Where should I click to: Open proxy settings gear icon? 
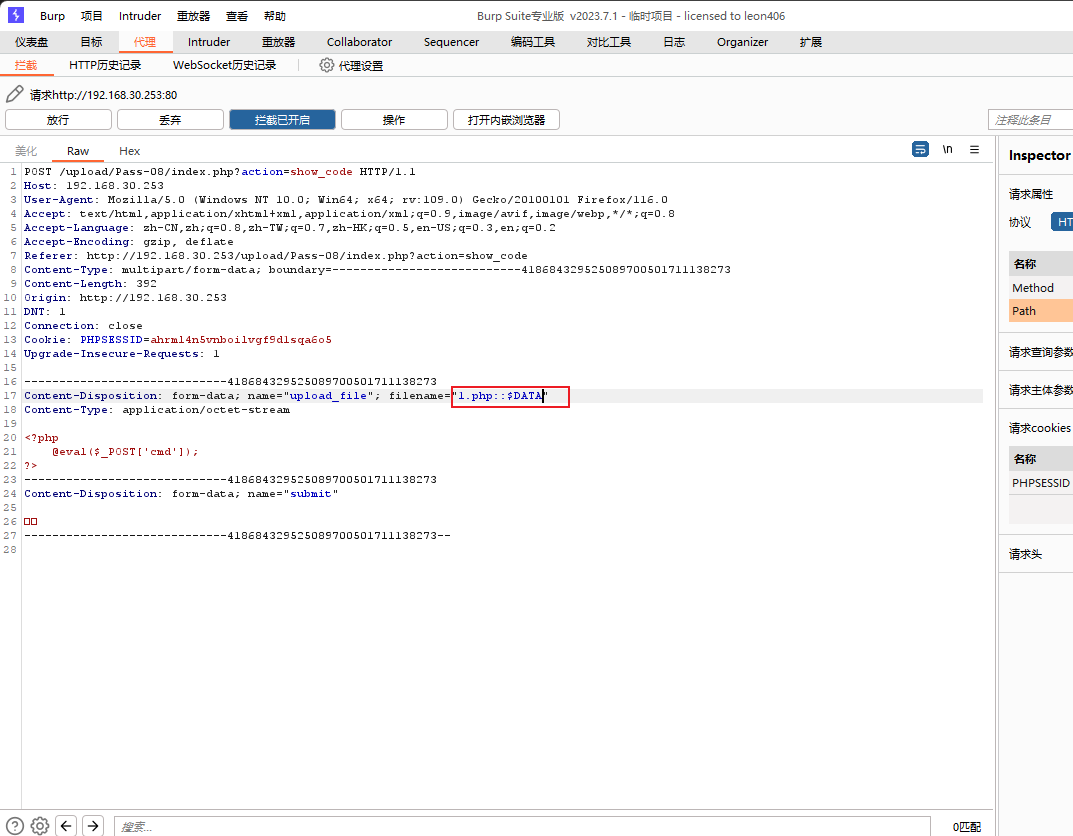point(326,65)
